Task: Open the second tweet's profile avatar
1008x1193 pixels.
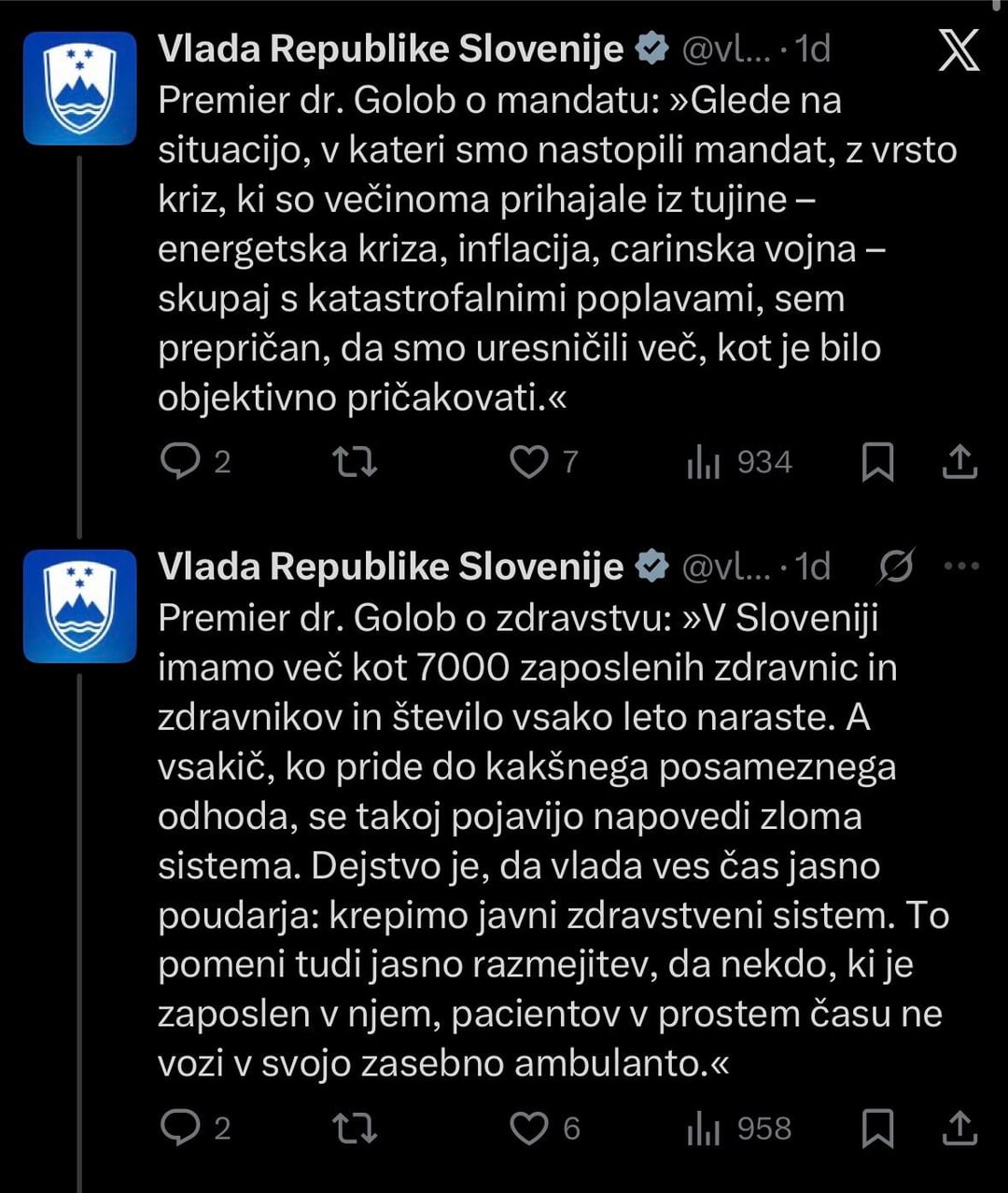Action: click(79, 607)
